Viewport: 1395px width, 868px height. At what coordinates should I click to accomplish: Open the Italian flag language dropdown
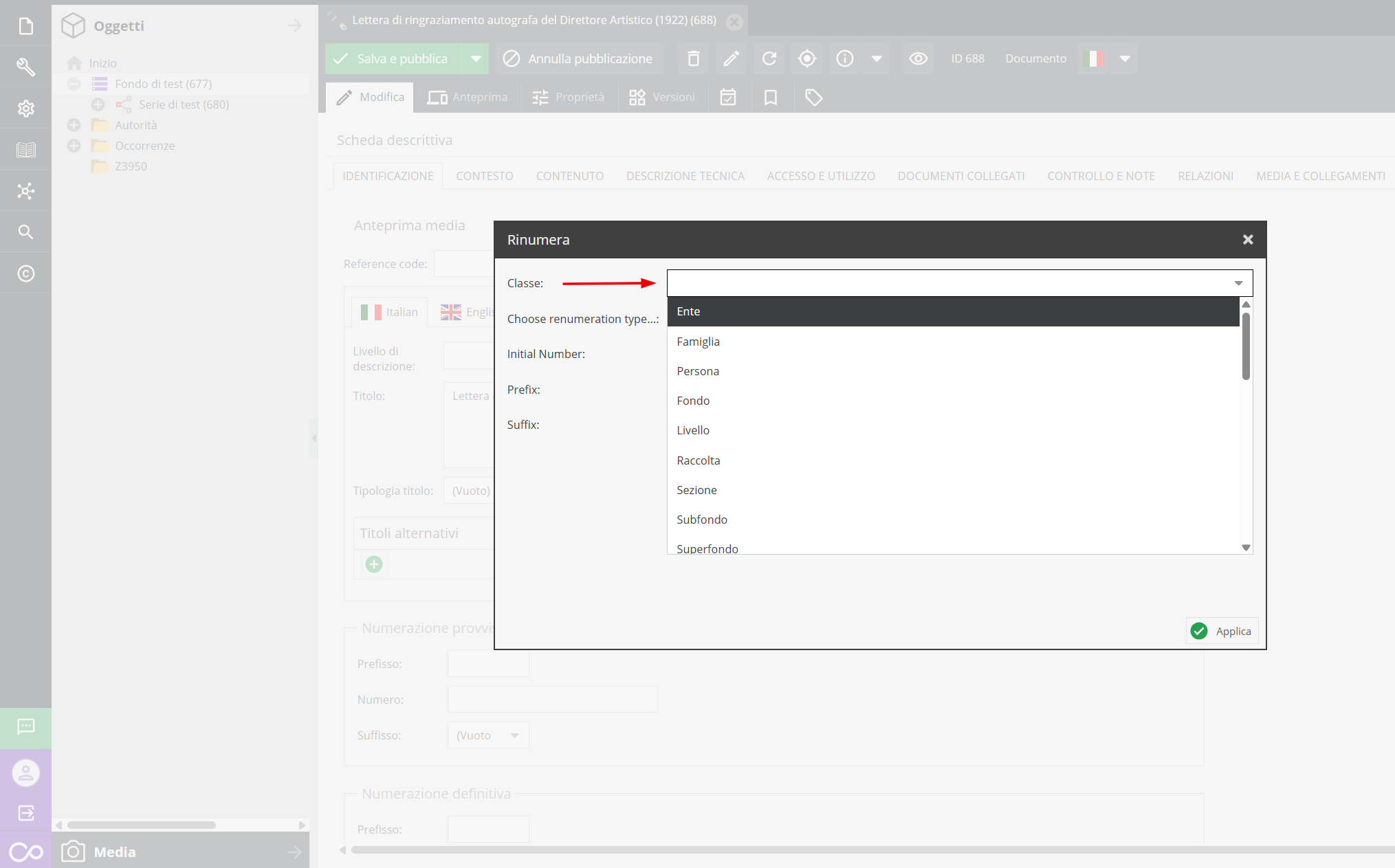(1125, 59)
